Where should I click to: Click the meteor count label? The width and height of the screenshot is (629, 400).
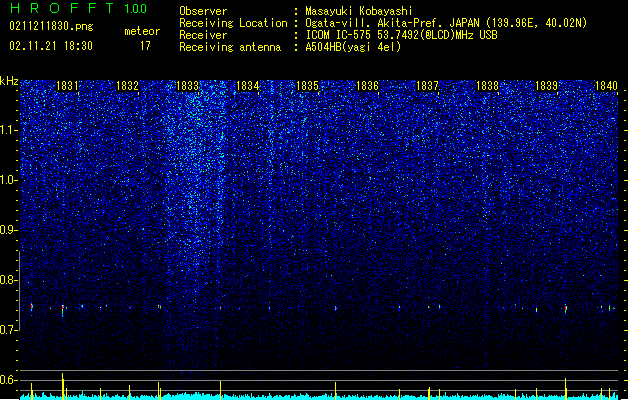[x=142, y=31]
